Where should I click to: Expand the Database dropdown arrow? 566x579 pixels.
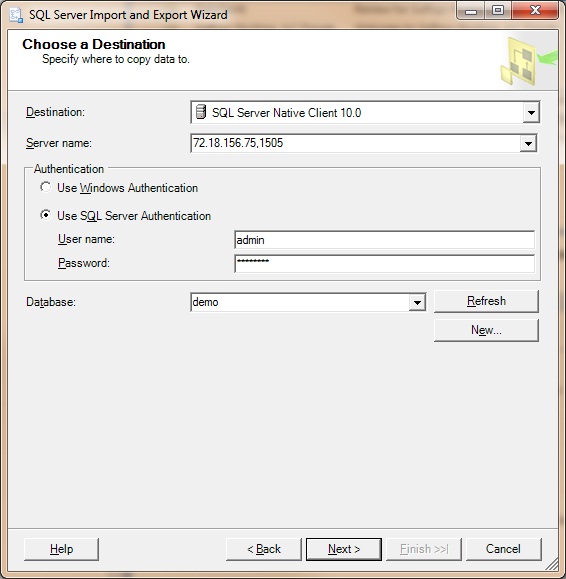(417, 302)
